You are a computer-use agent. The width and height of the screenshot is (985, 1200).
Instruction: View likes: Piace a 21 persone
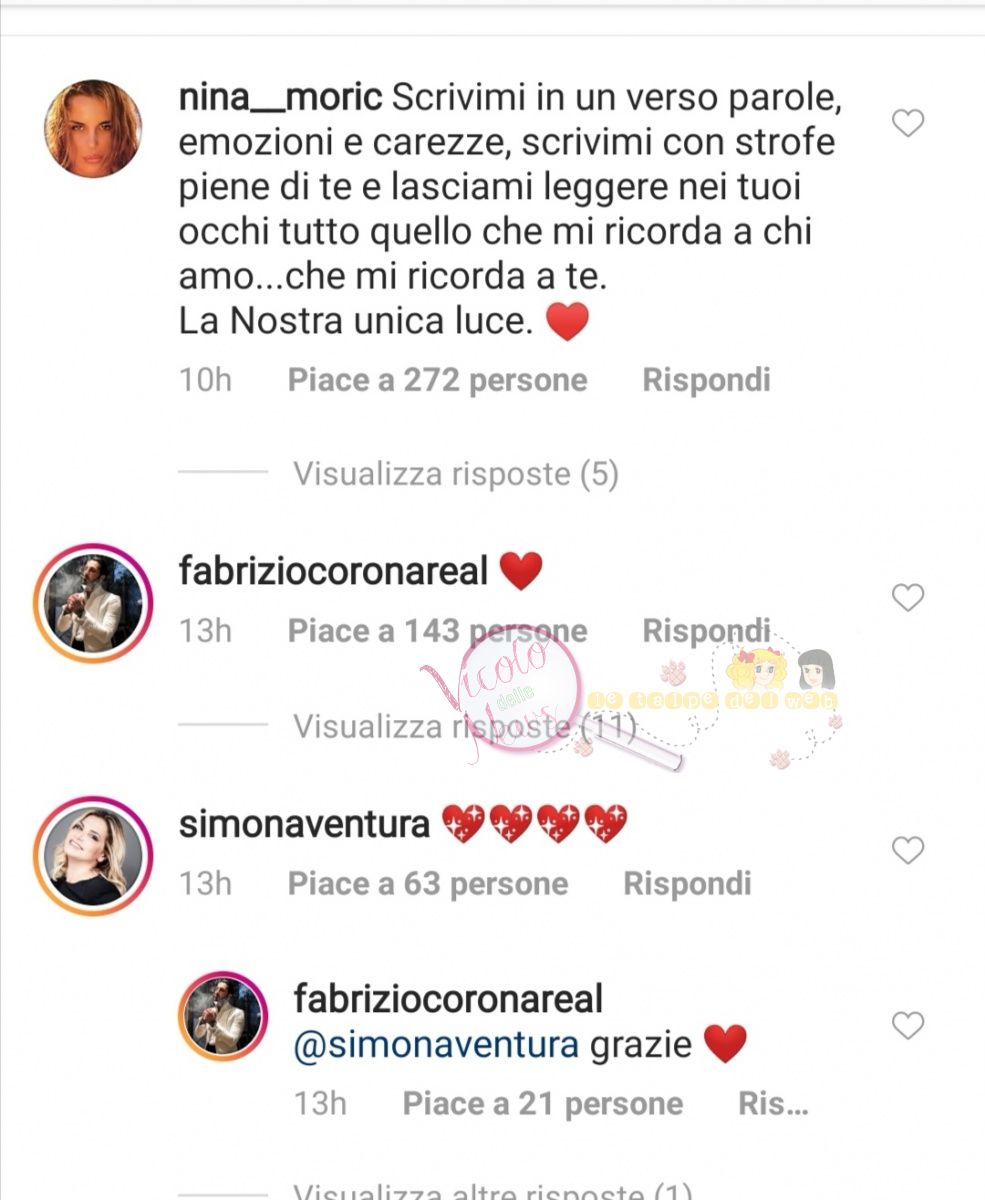point(543,1104)
